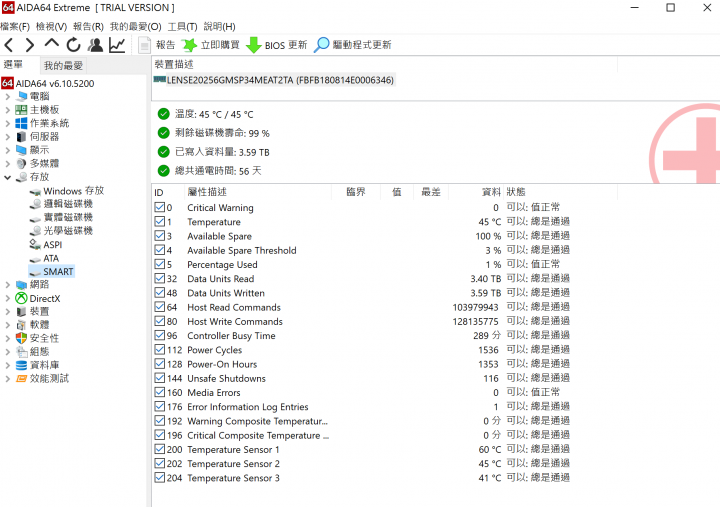Open the 報告(R) menu
This screenshot has height=507, width=720.
tap(88, 27)
